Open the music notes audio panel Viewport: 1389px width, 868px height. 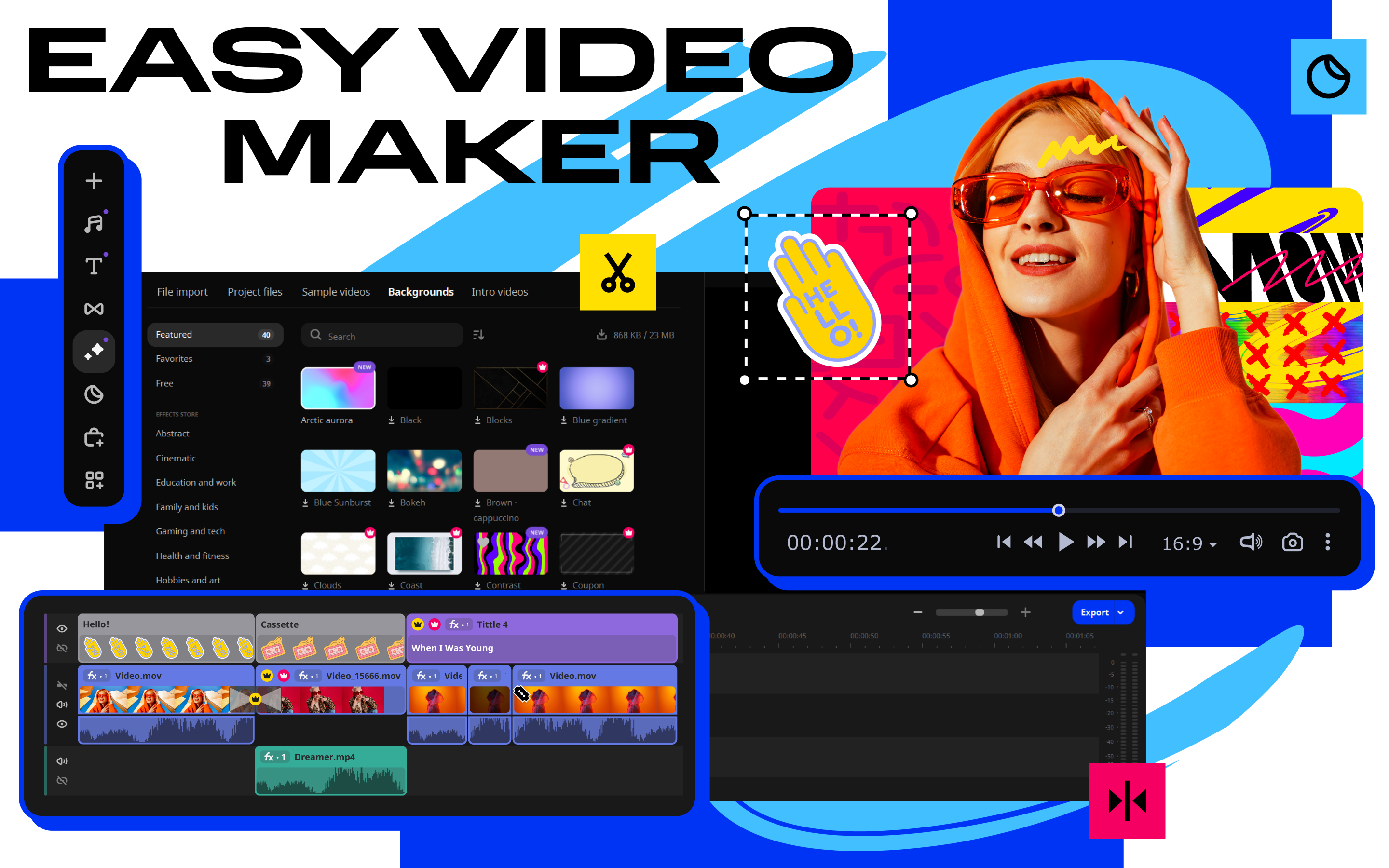[x=94, y=224]
